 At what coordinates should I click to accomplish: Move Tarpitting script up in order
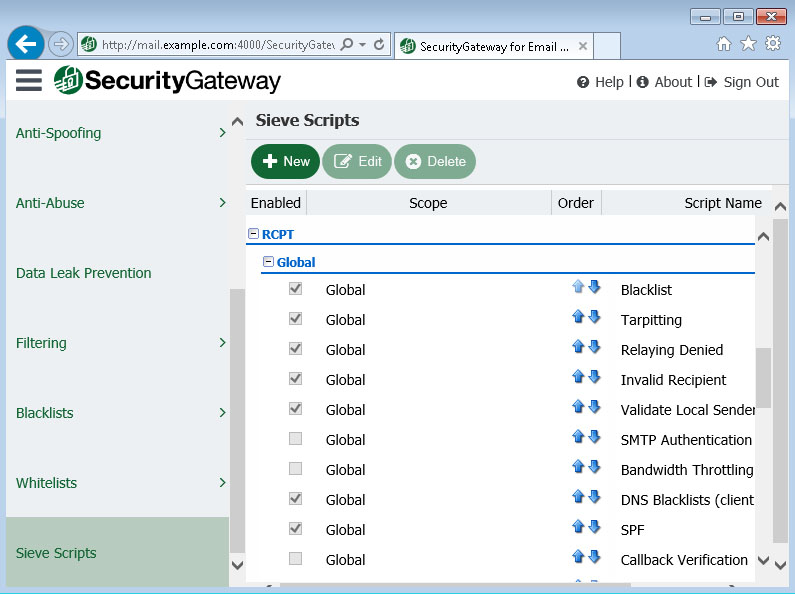tap(577, 318)
